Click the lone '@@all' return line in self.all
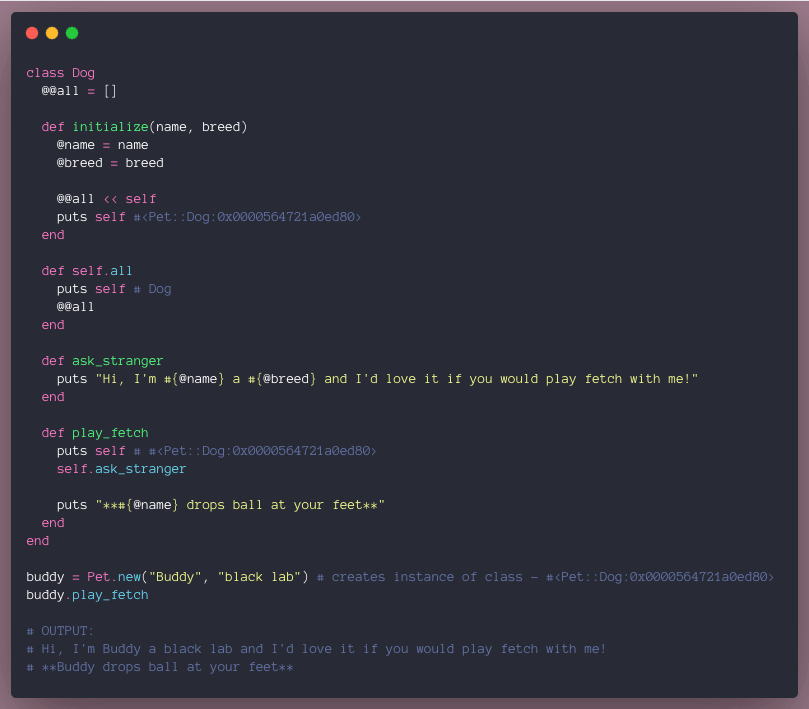Viewport: 809px width, 709px height. pos(75,307)
